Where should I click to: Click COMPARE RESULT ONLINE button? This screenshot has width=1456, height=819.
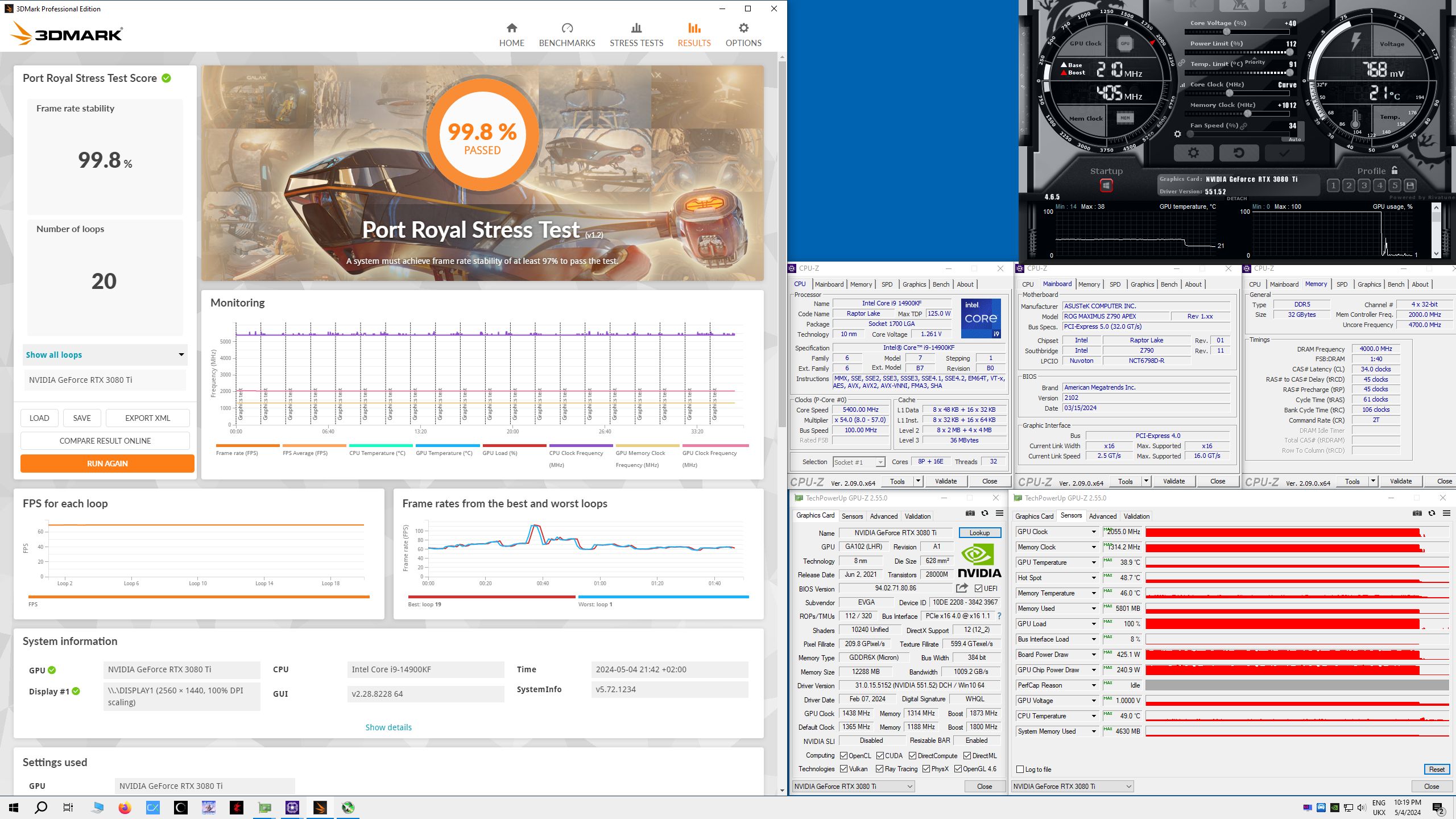pyautogui.click(x=105, y=441)
